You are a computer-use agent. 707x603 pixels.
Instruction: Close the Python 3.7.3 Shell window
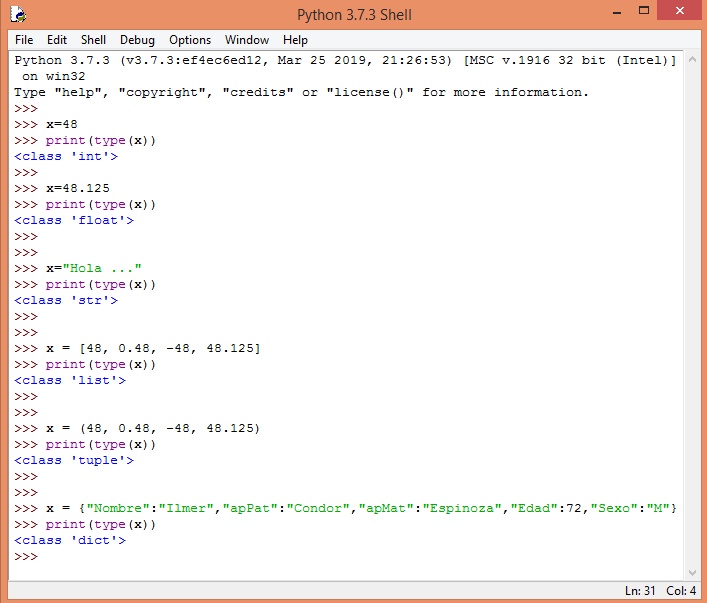(x=680, y=11)
